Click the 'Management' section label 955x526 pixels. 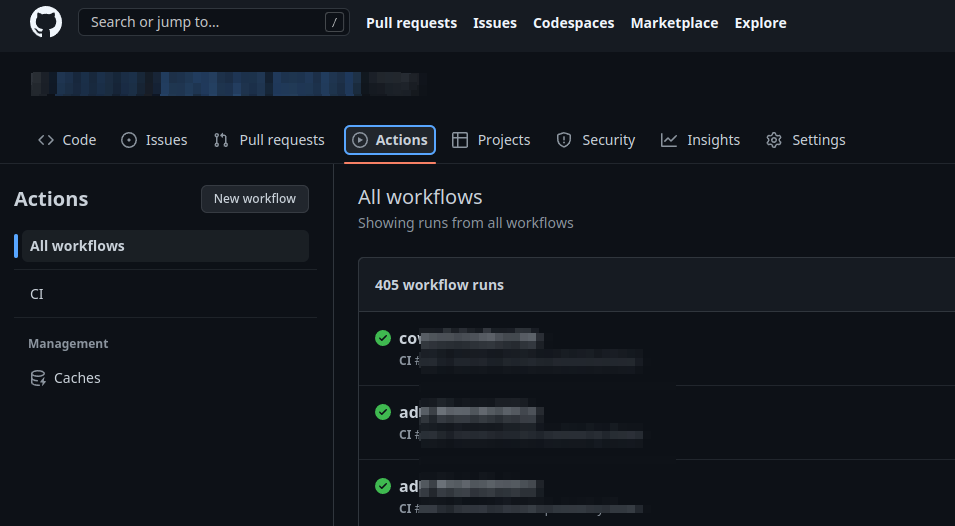point(68,343)
